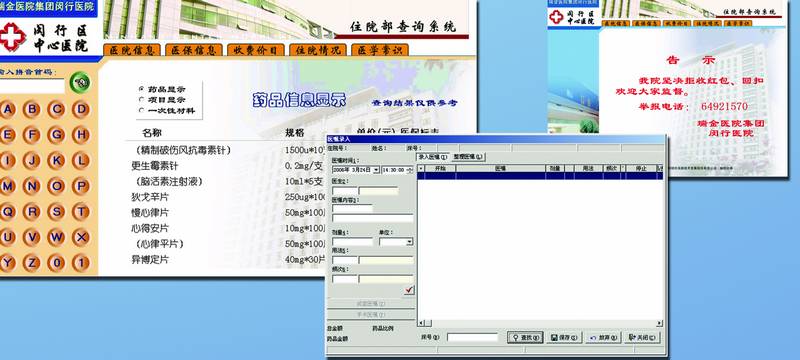
Task: Switch to the 住院情况 tab
Action: click(318, 50)
